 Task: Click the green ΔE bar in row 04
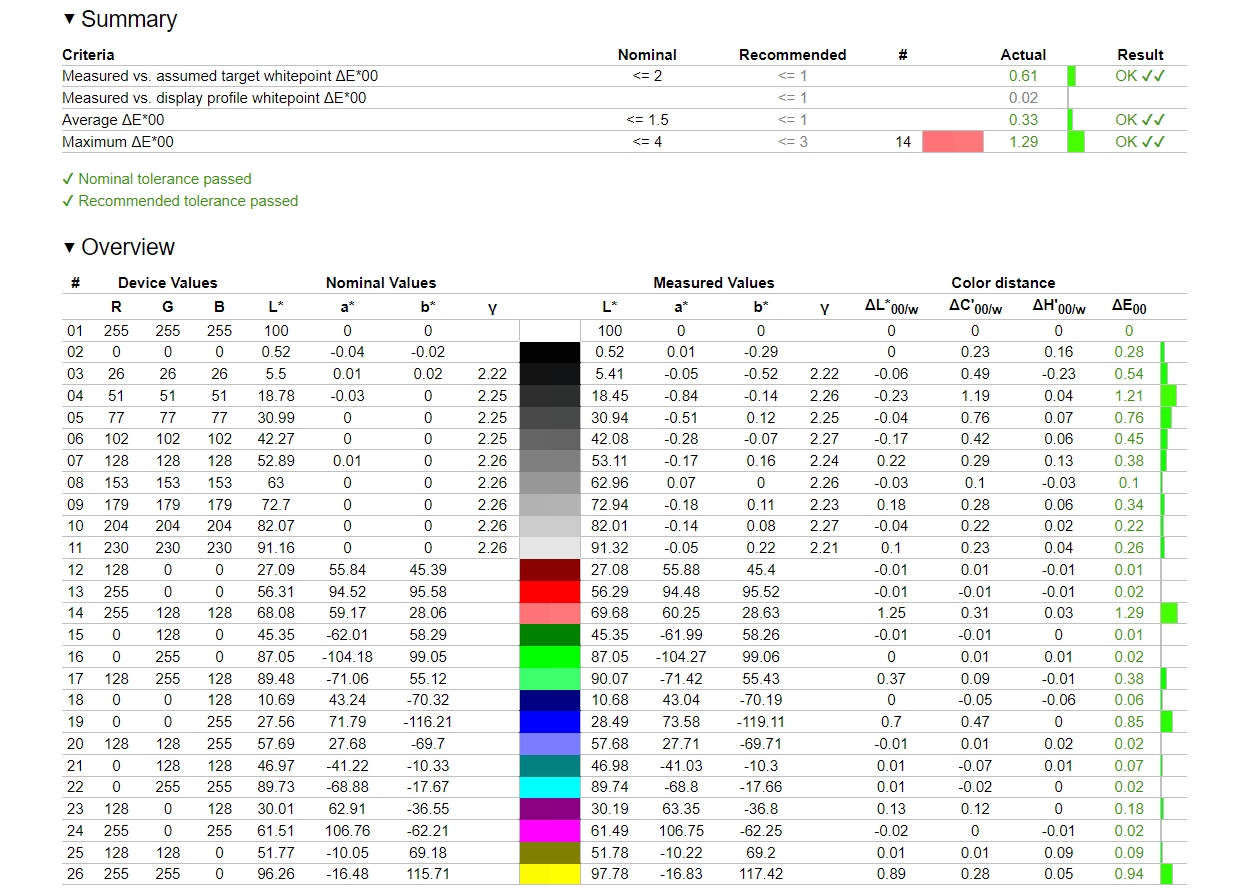[1168, 396]
